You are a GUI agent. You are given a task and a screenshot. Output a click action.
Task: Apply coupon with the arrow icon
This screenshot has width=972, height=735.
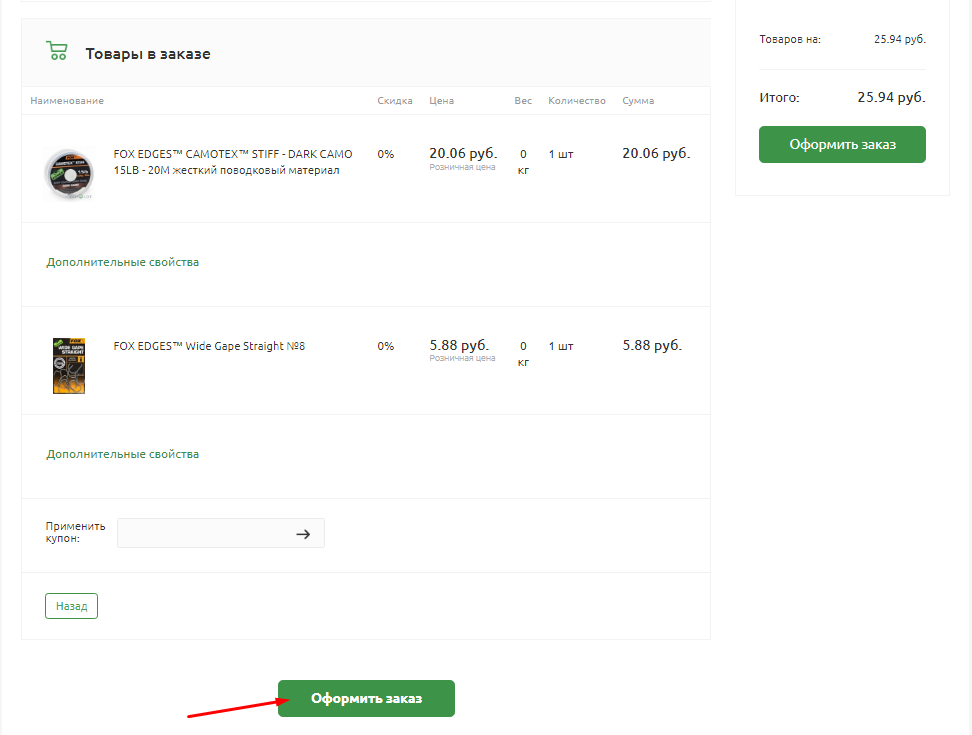[x=303, y=534]
